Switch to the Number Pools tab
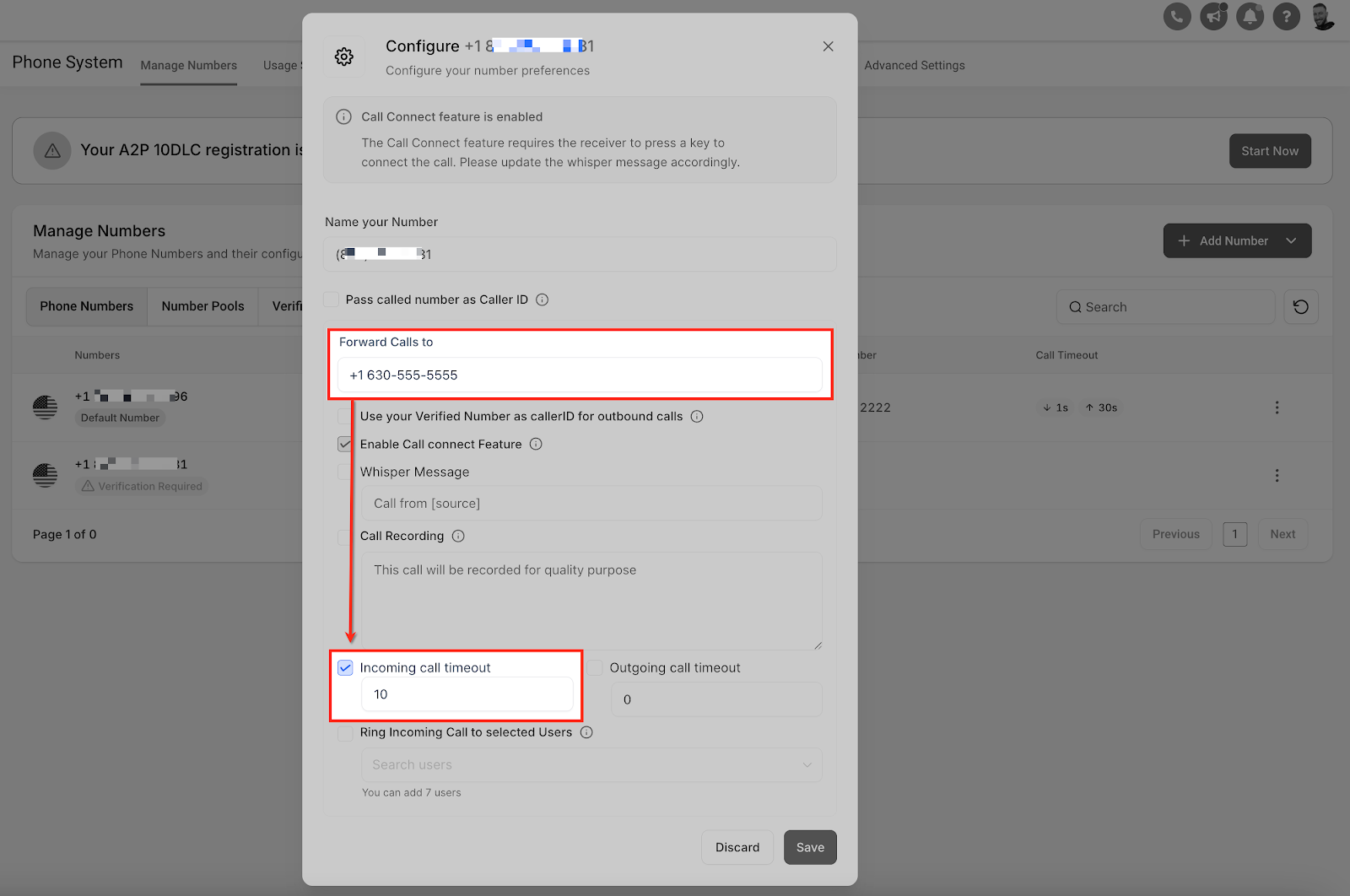This screenshot has height=896, width=1350. click(x=202, y=306)
